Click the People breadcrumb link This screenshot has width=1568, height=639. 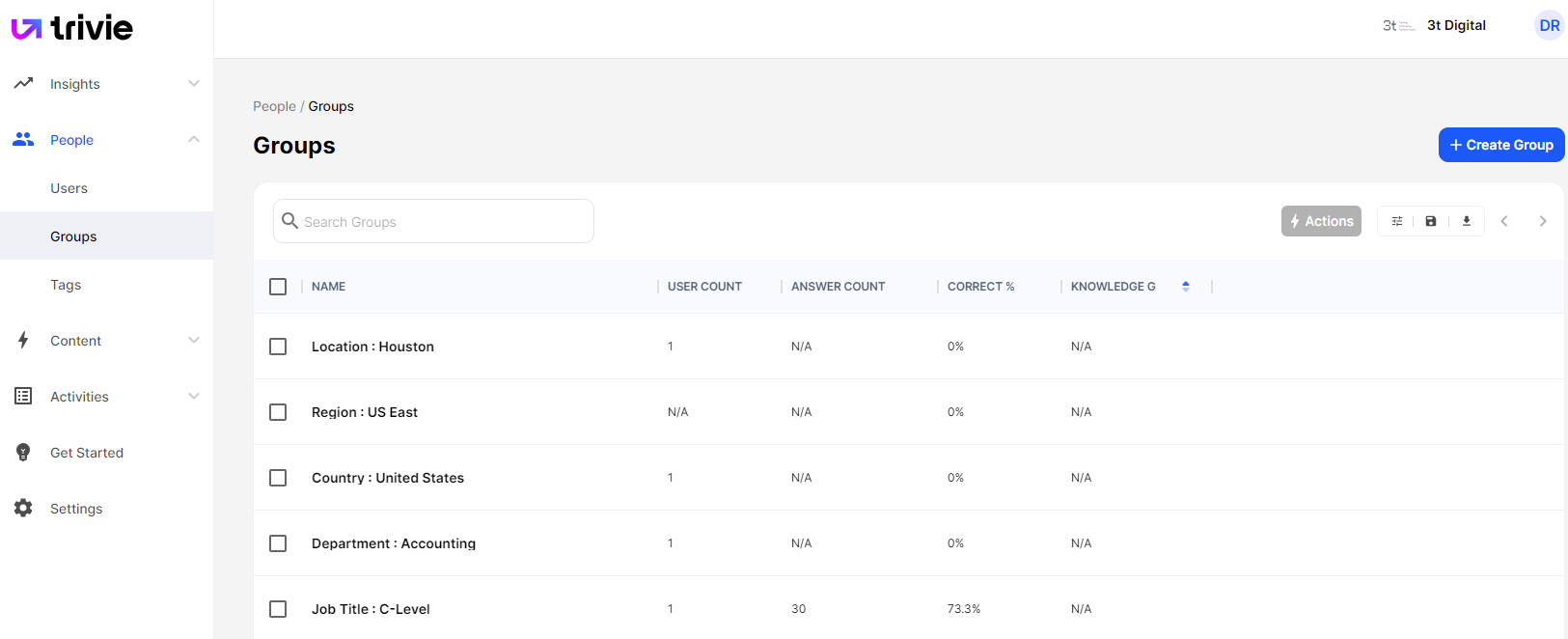coord(274,106)
